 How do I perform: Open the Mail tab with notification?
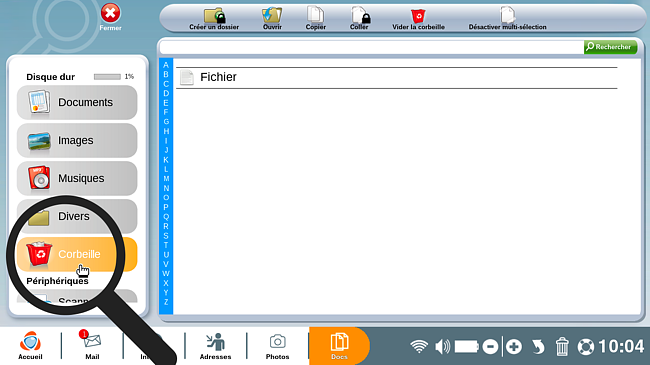[x=92, y=346]
